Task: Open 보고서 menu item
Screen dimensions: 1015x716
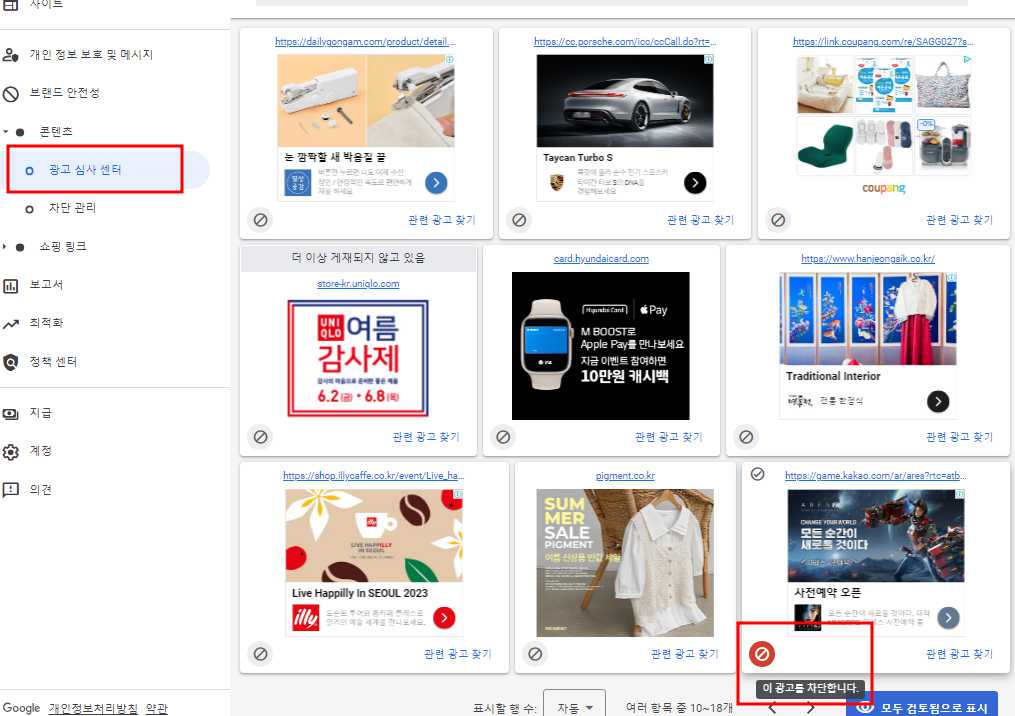Action: pyautogui.click(x=47, y=285)
